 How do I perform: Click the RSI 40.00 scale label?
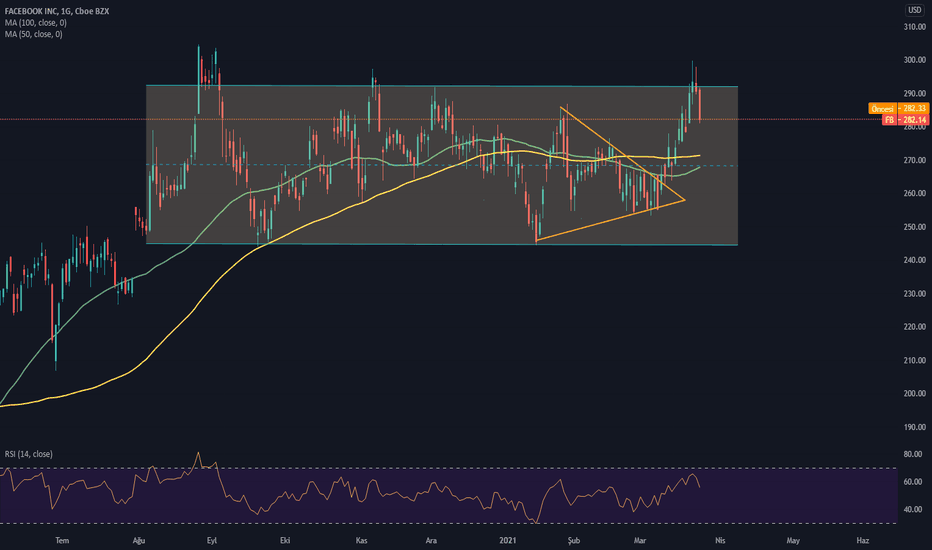913,510
